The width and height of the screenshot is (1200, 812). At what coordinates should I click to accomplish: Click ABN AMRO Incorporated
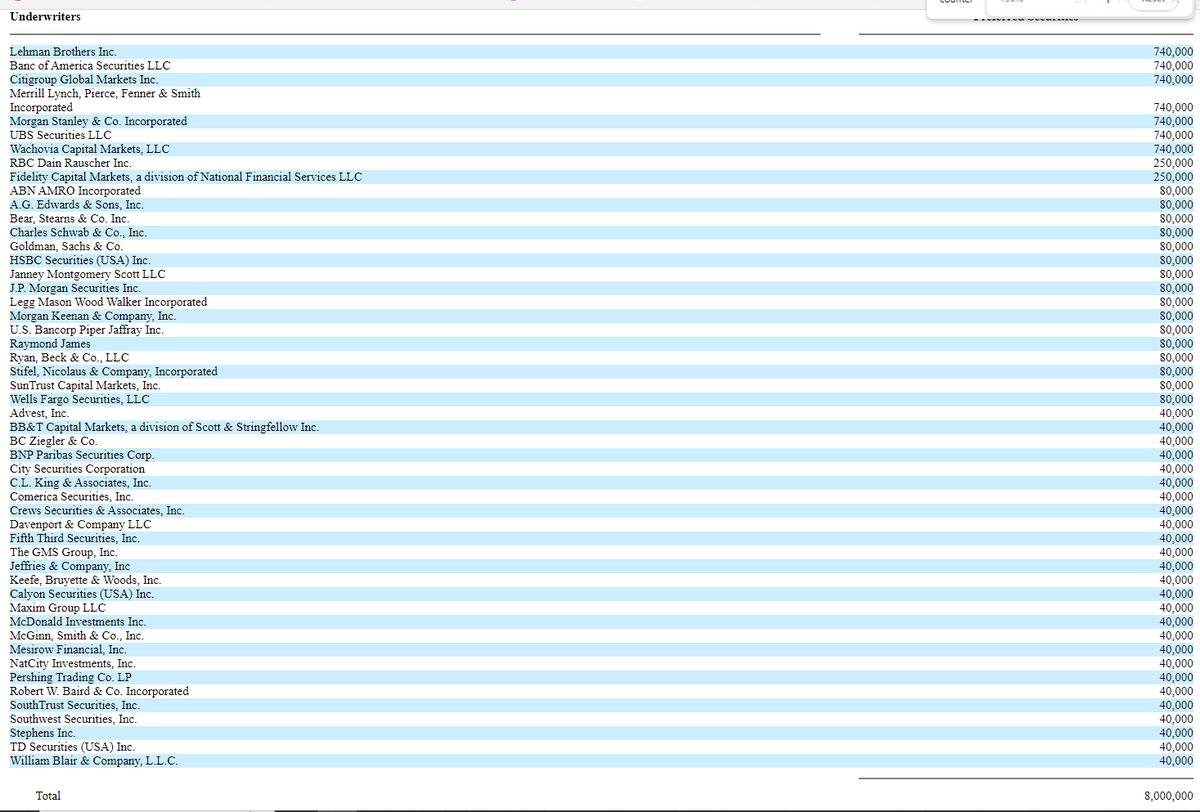pos(75,190)
